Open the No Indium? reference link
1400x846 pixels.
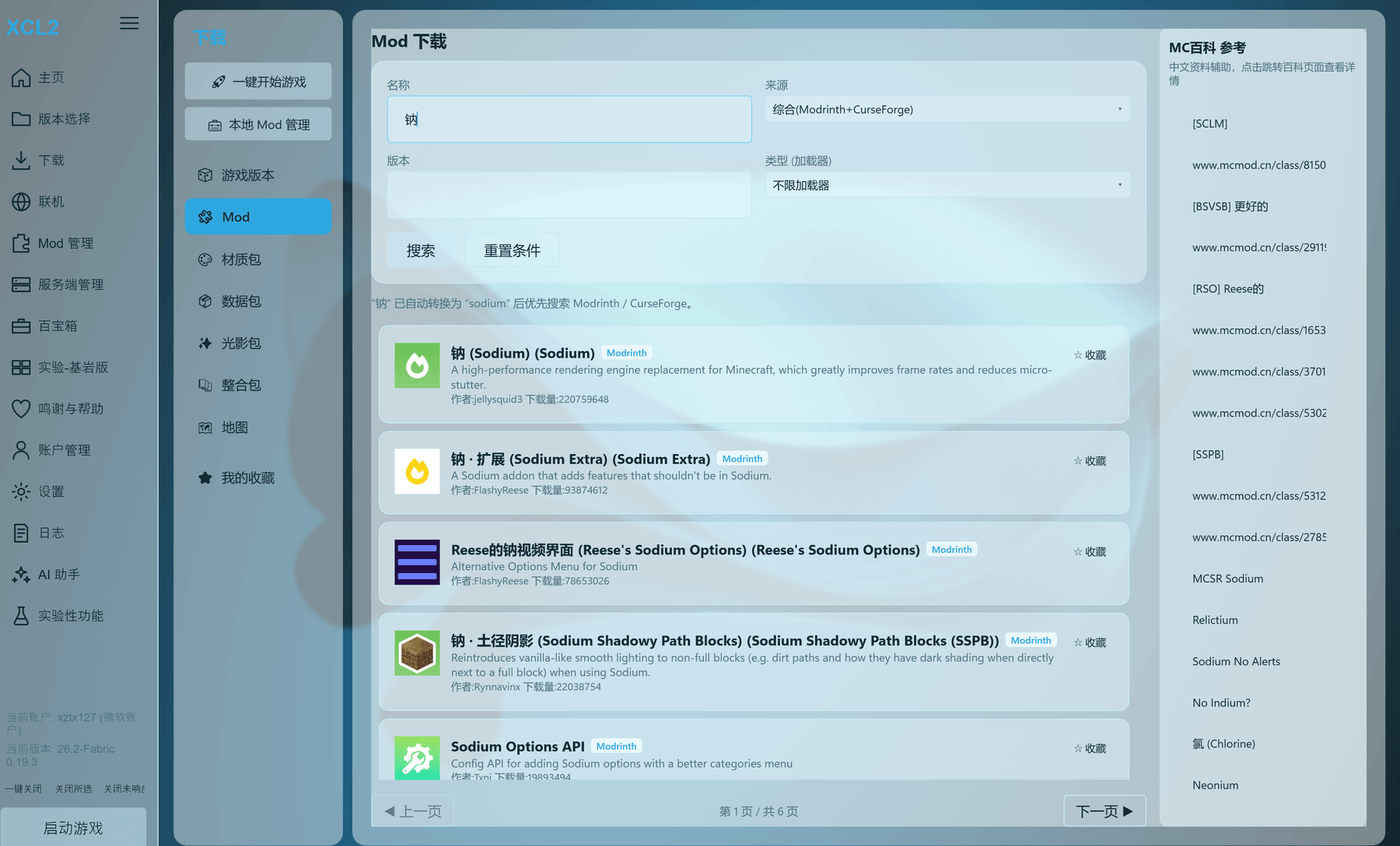(x=1221, y=703)
